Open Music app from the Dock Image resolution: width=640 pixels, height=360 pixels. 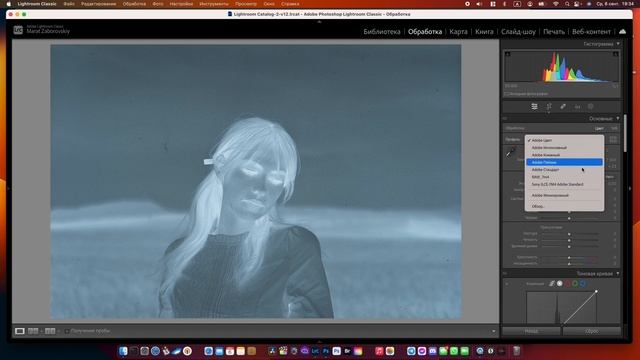pos(379,351)
